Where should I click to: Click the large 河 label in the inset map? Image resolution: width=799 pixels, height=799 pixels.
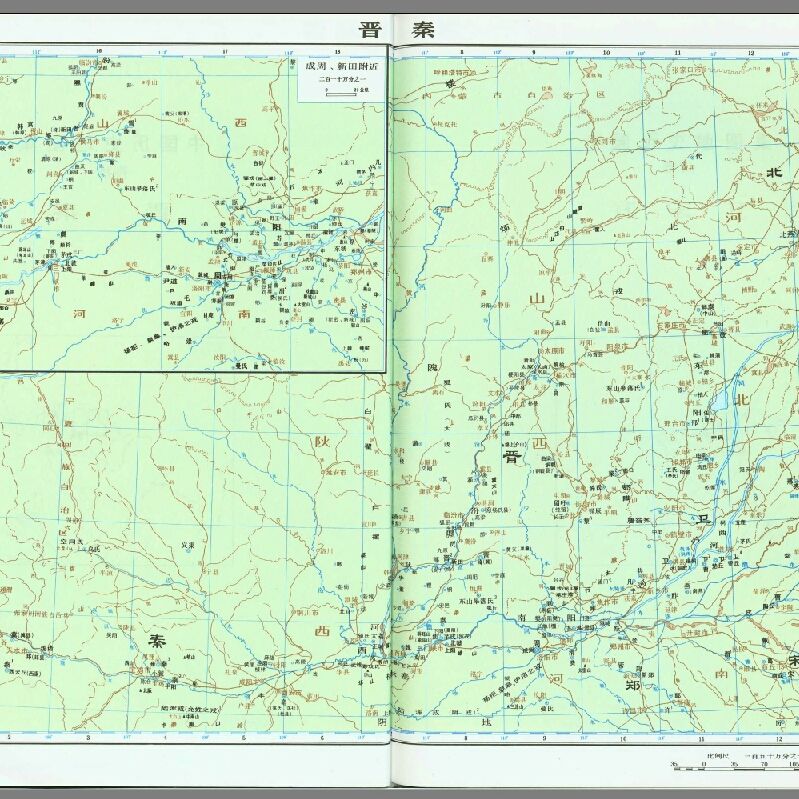(79, 313)
